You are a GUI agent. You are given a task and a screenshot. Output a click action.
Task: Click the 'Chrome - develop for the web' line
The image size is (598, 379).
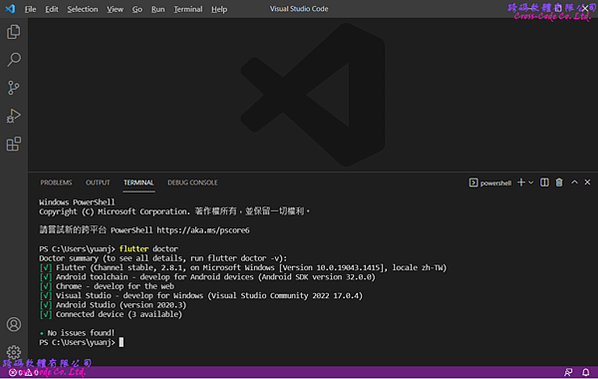point(107,286)
